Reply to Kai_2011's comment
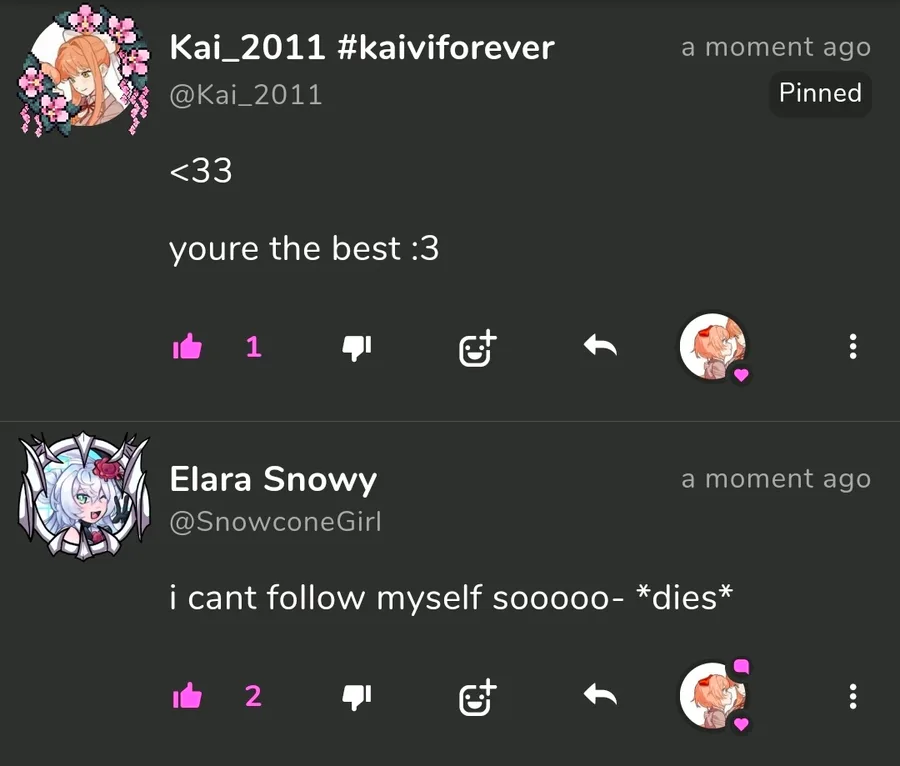The width and height of the screenshot is (900, 766). (x=600, y=346)
